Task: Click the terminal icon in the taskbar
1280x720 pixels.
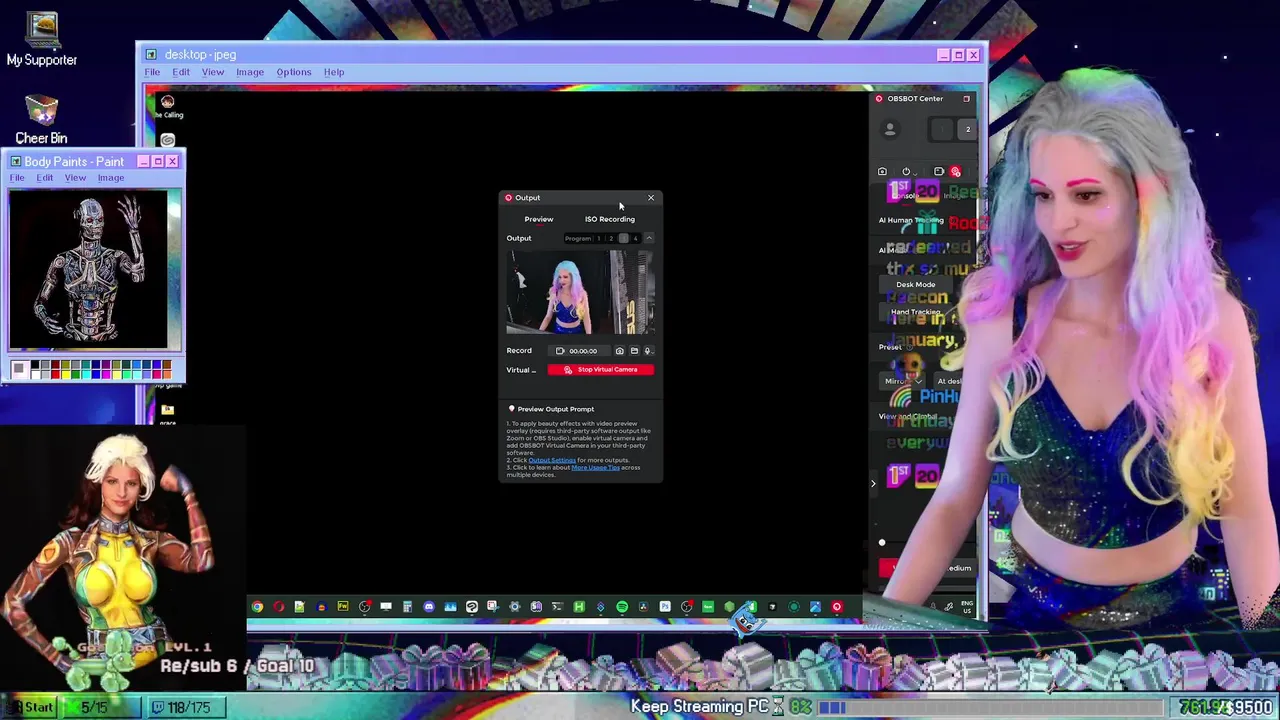Action: pos(558,606)
